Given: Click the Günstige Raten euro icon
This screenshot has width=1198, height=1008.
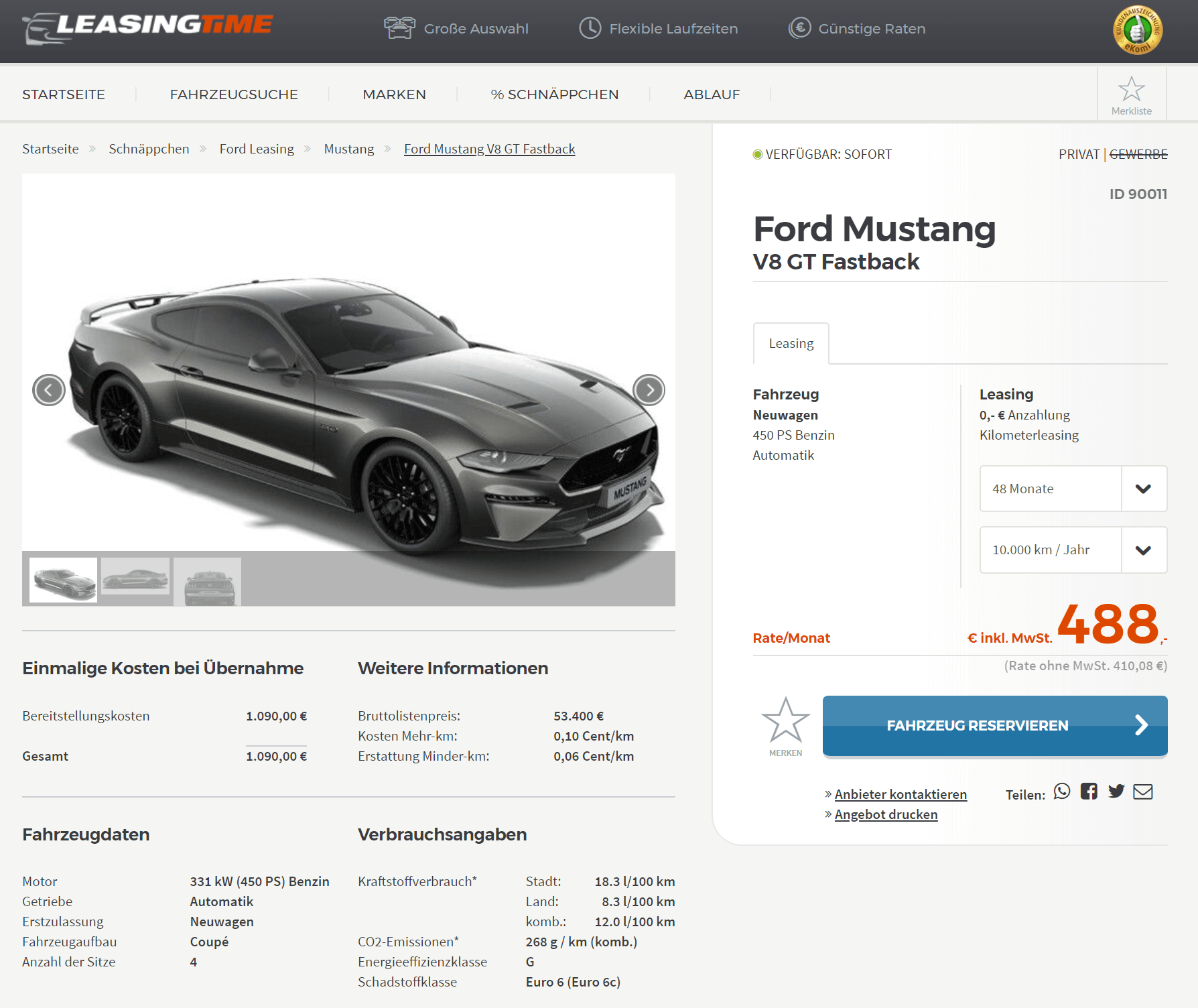Looking at the screenshot, I should coord(799,28).
